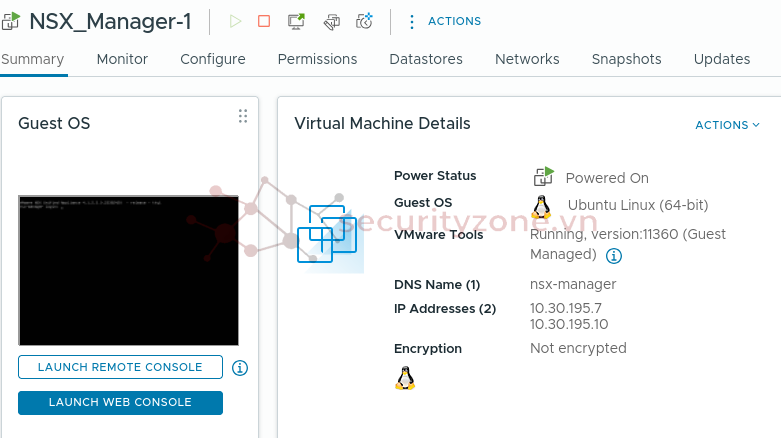Go to the Permissions tab
The image size is (781, 438).
tap(317, 59)
